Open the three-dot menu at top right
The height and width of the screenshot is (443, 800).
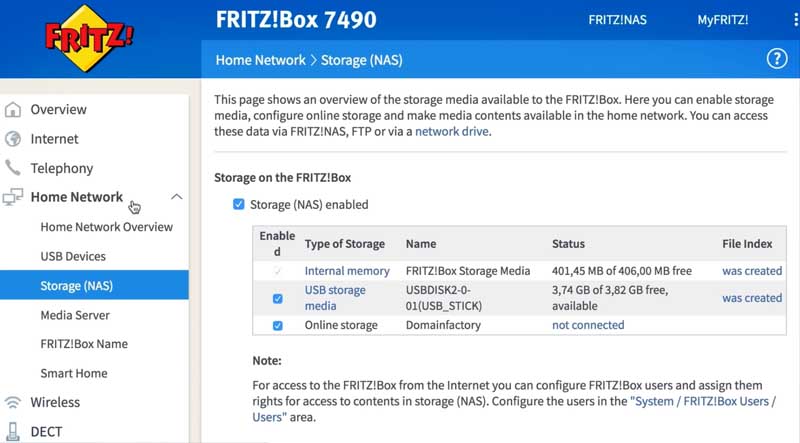click(x=796, y=20)
